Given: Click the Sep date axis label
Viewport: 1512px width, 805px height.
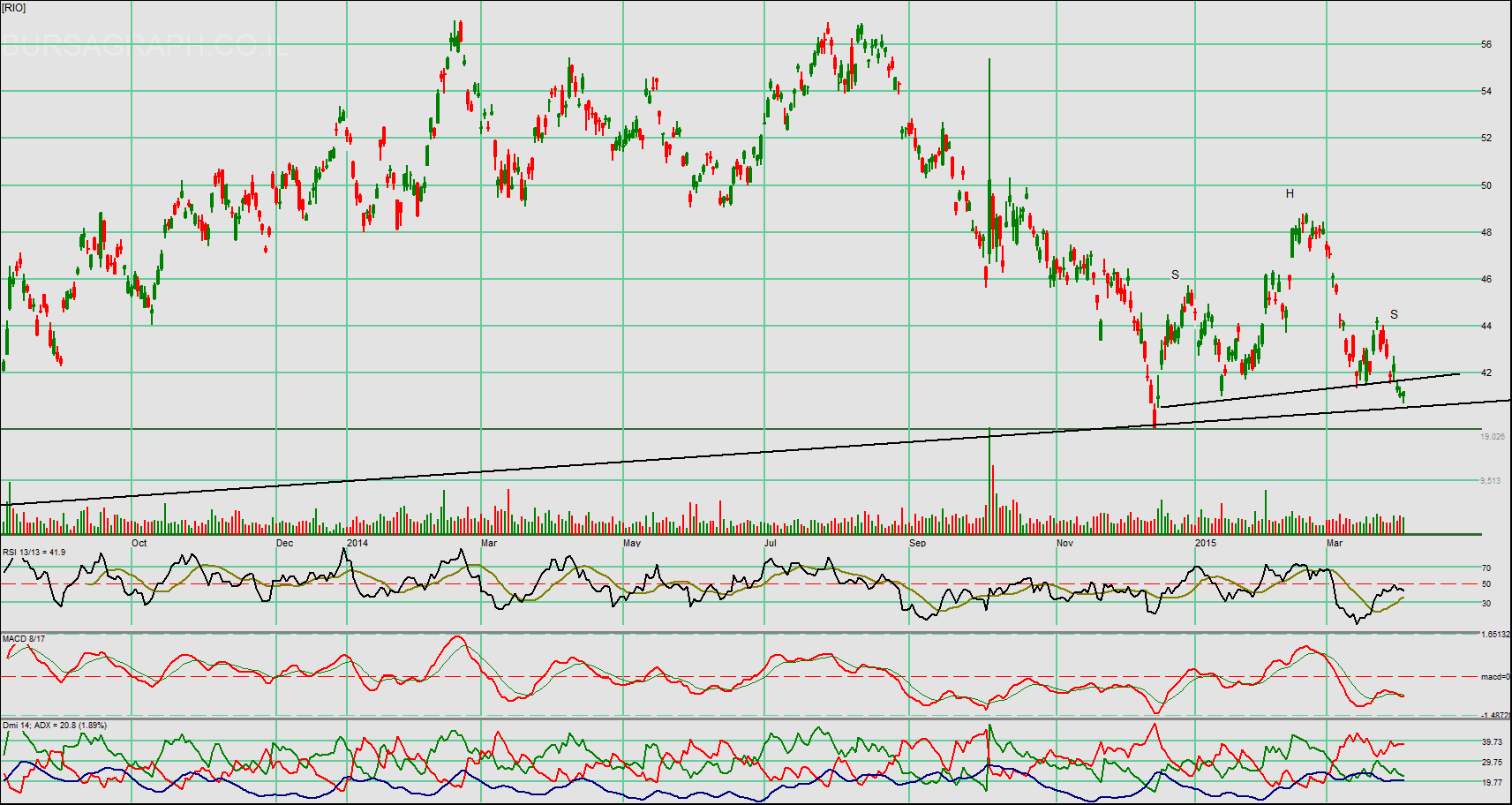Looking at the screenshot, I should 918,543.
